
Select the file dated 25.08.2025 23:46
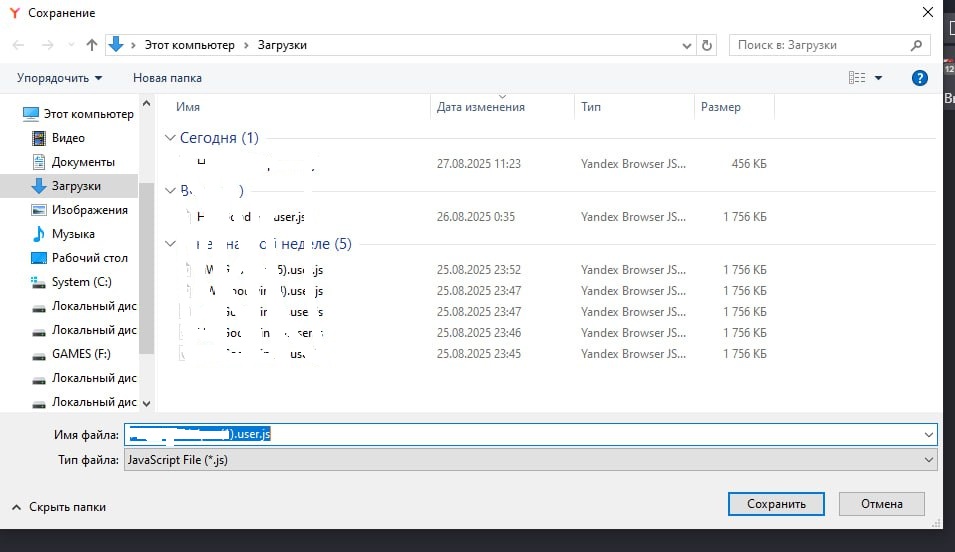coord(475,333)
